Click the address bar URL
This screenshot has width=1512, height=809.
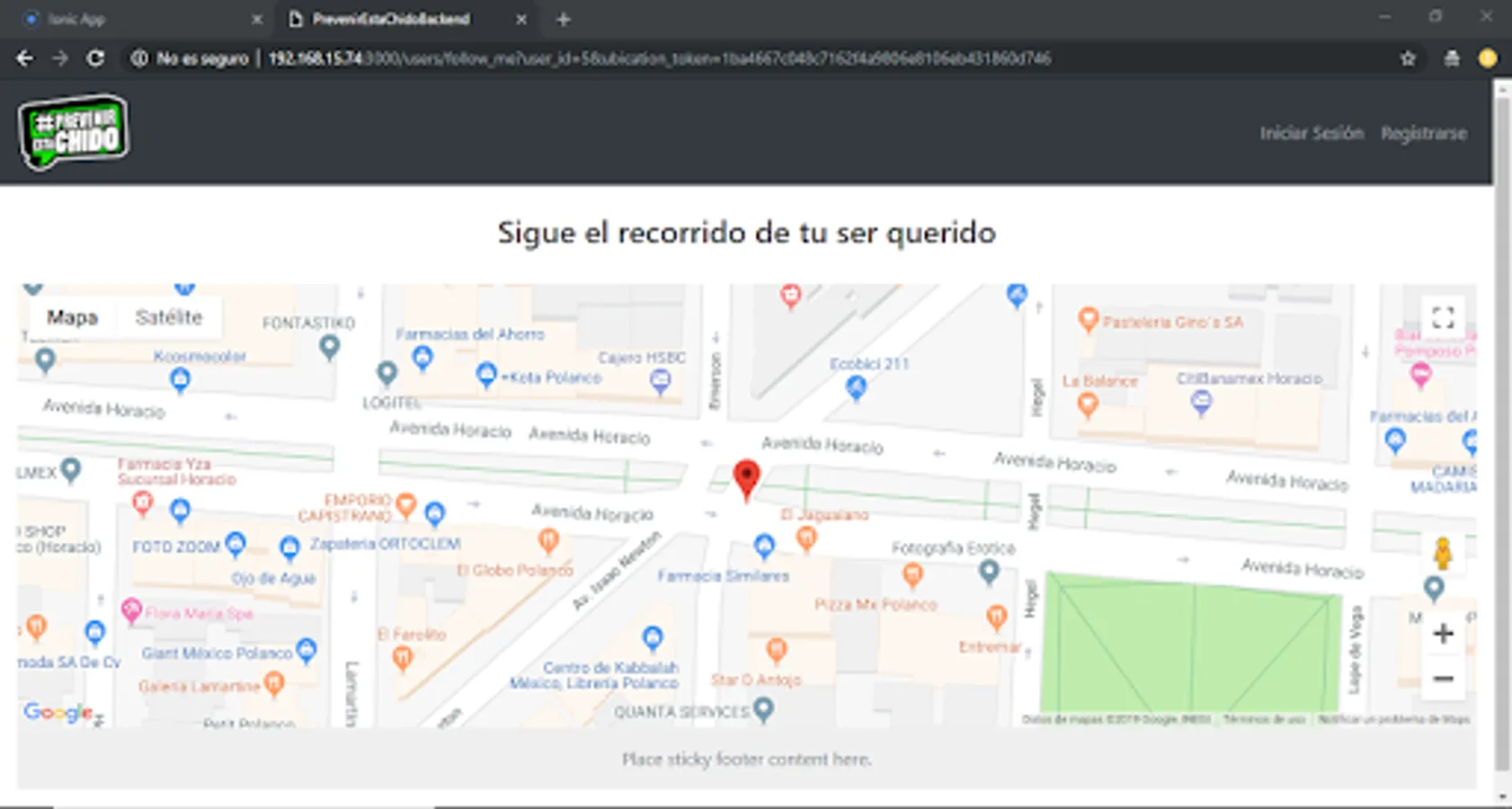[x=659, y=58]
